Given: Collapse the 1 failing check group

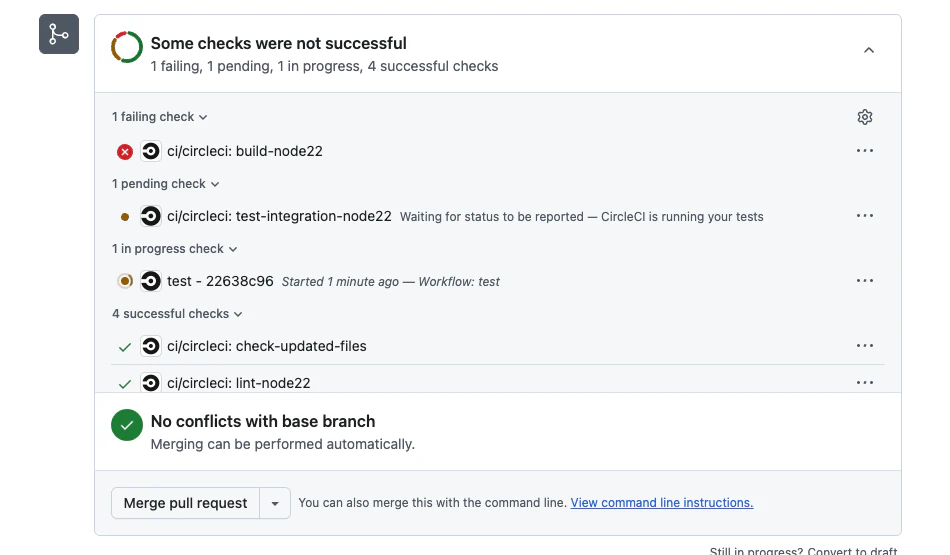Looking at the screenshot, I should [x=160, y=117].
